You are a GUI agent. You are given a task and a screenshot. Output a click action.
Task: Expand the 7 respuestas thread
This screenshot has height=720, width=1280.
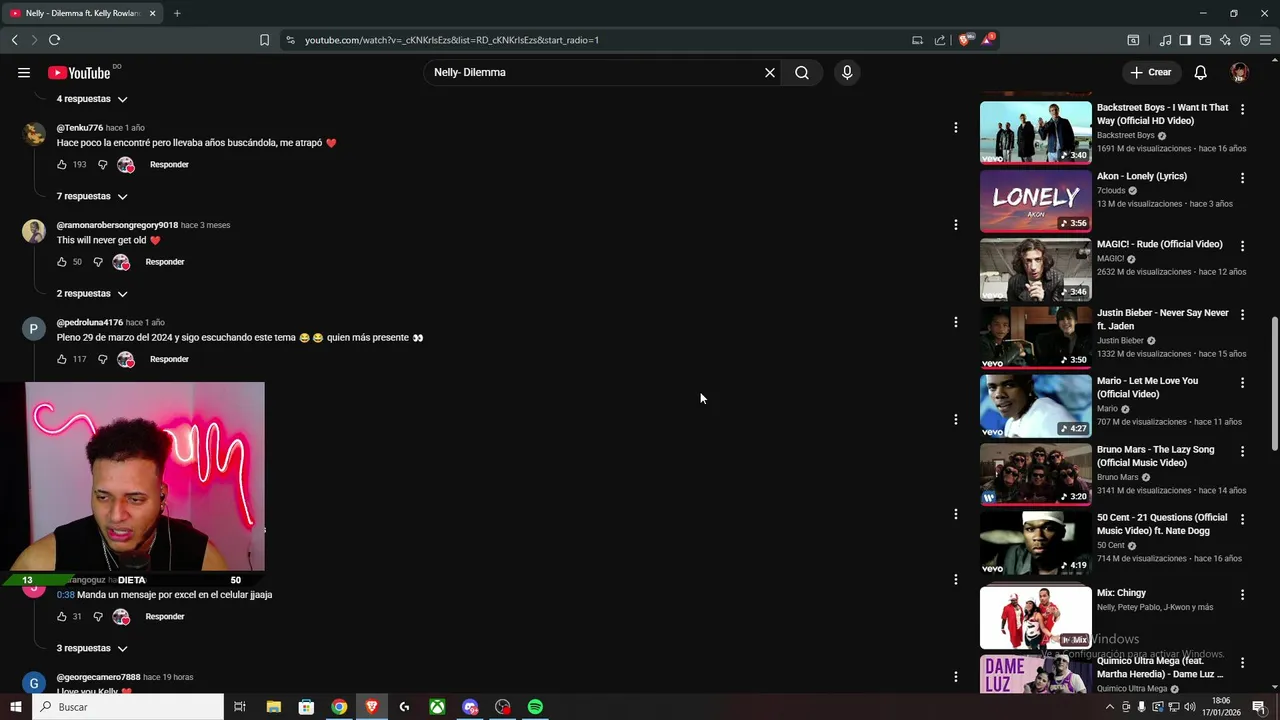pyautogui.click(x=92, y=196)
